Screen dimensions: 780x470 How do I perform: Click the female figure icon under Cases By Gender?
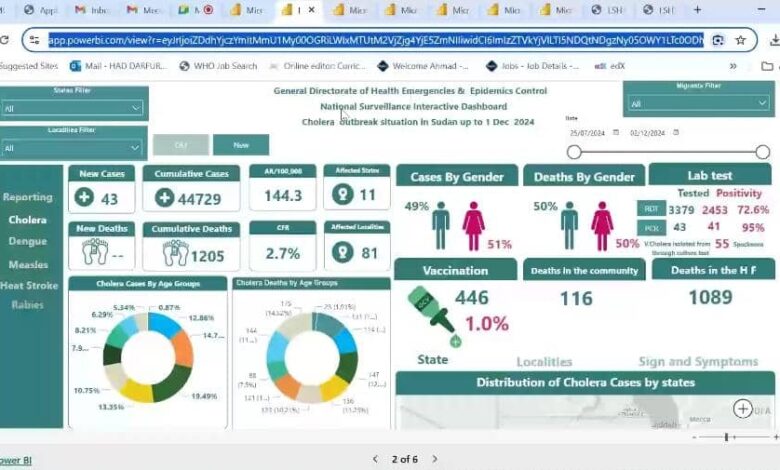pos(473,225)
